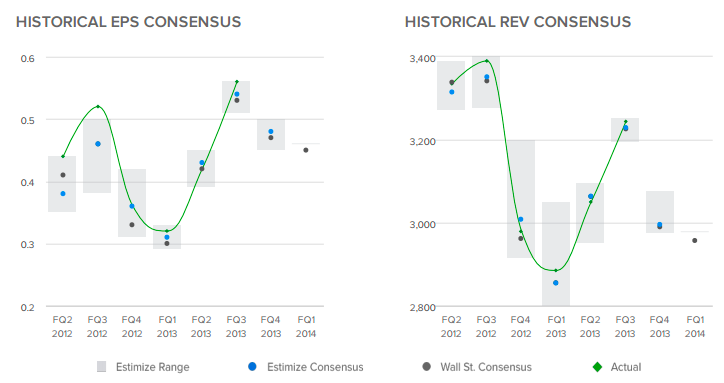Click the Historical EPS Consensus title

[x=128, y=22]
